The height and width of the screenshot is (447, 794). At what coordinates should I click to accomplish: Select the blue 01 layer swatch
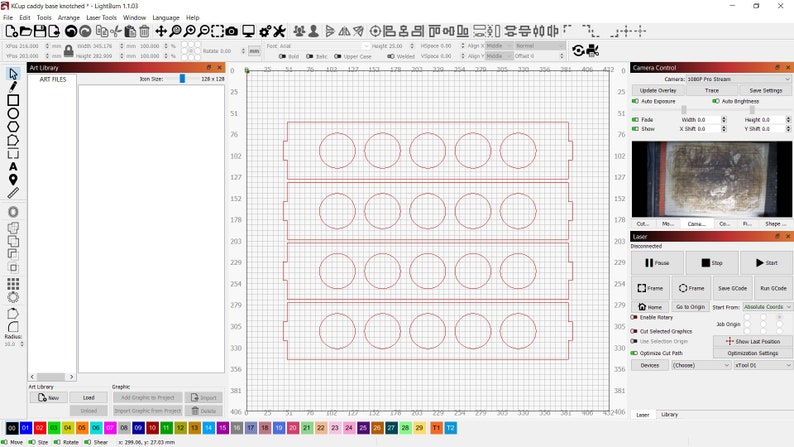26,428
